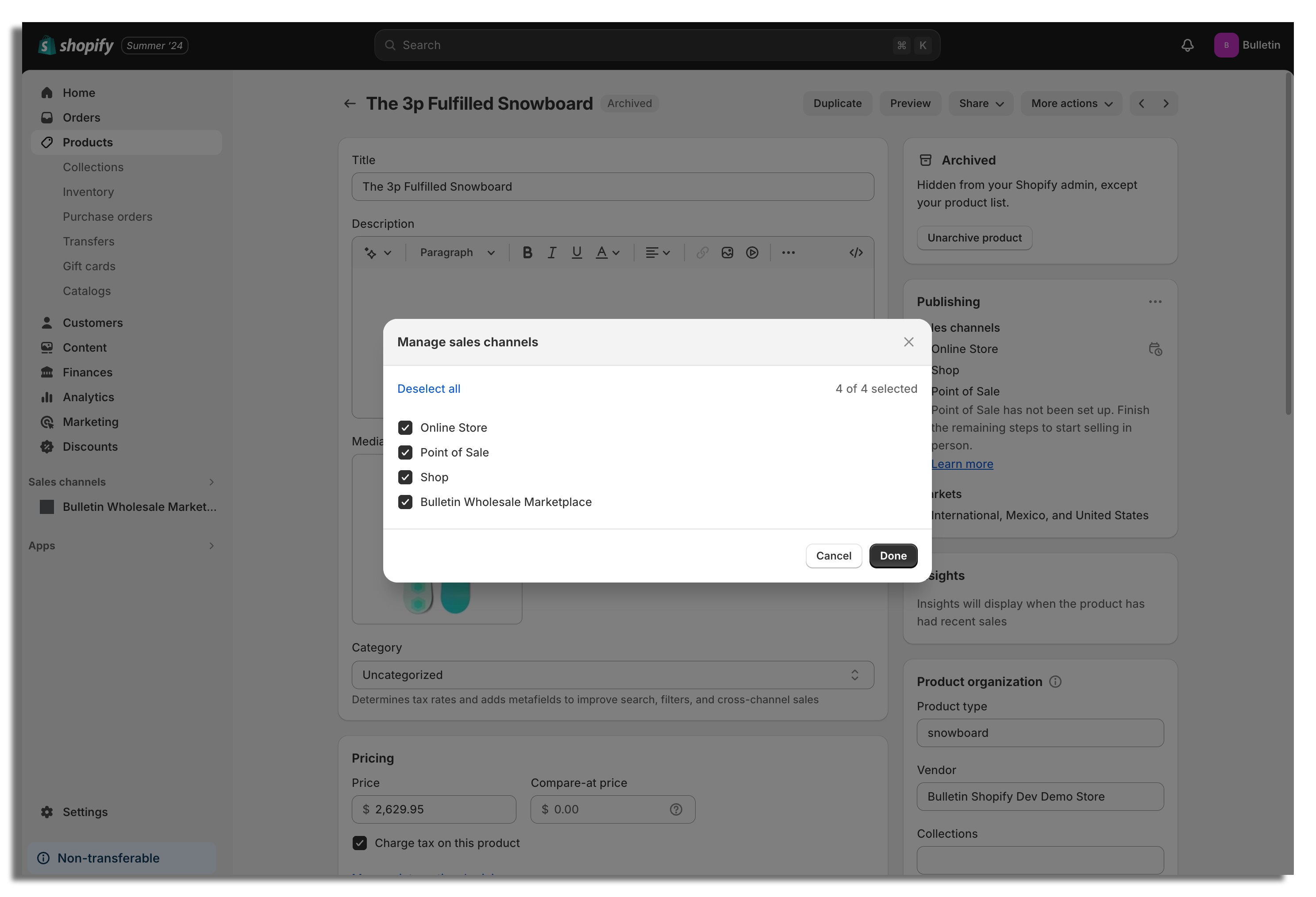
Task: Open the Publishing card ellipsis menu
Action: [x=1154, y=302]
